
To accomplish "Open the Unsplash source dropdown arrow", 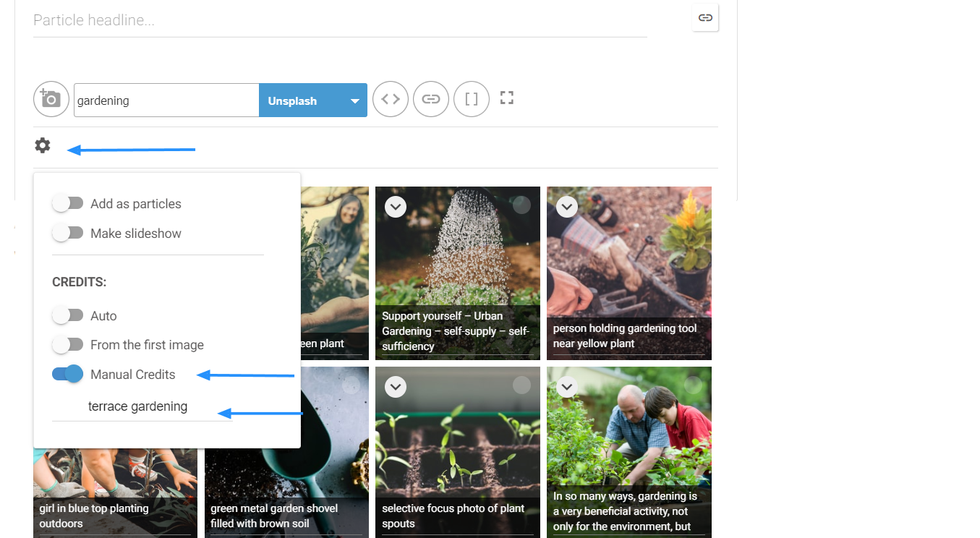I will pos(354,101).
